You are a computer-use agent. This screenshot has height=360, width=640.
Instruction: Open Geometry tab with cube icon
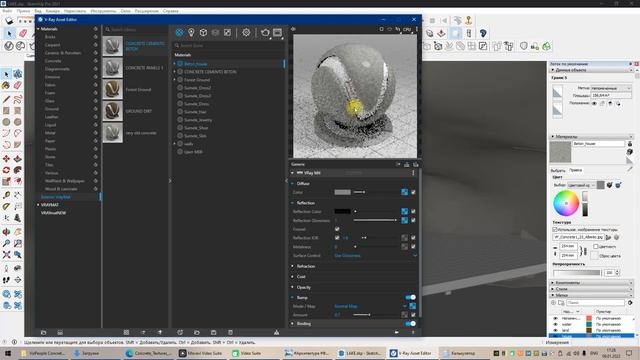203,33
